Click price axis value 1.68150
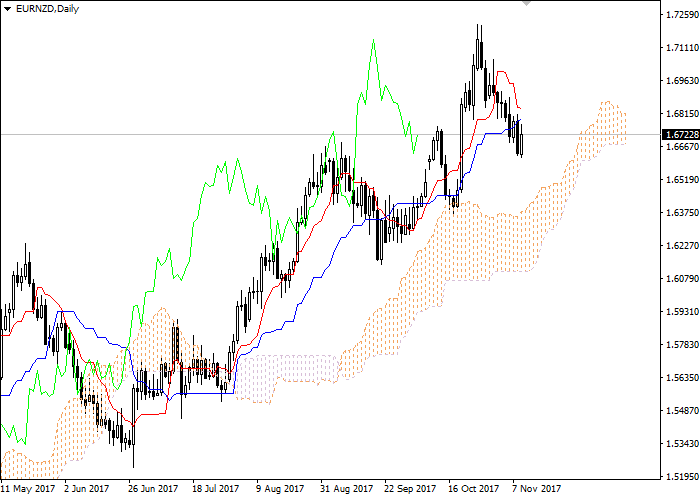This screenshot has height=500, width=700. (x=682, y=114)
